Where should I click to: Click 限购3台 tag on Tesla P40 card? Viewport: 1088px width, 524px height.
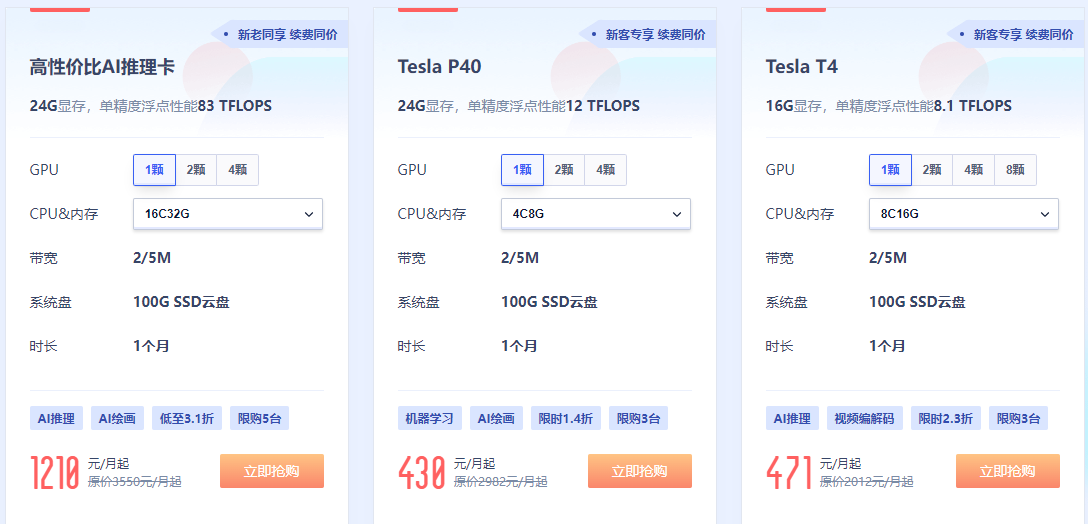pos(638,419)
